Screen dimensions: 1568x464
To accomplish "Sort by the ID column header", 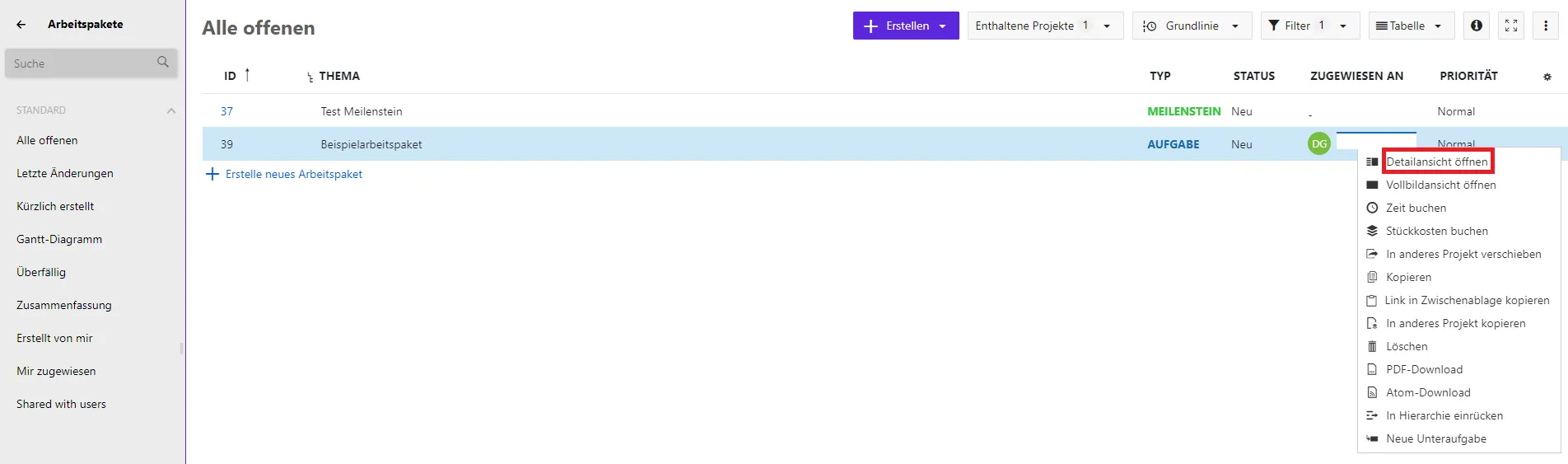I will [x=231, y=76].
